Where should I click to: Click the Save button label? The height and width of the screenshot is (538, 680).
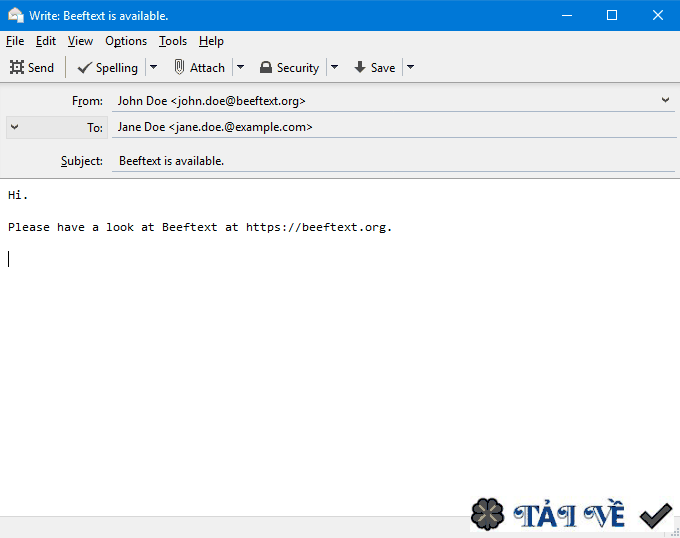click(x=383, y=68)
